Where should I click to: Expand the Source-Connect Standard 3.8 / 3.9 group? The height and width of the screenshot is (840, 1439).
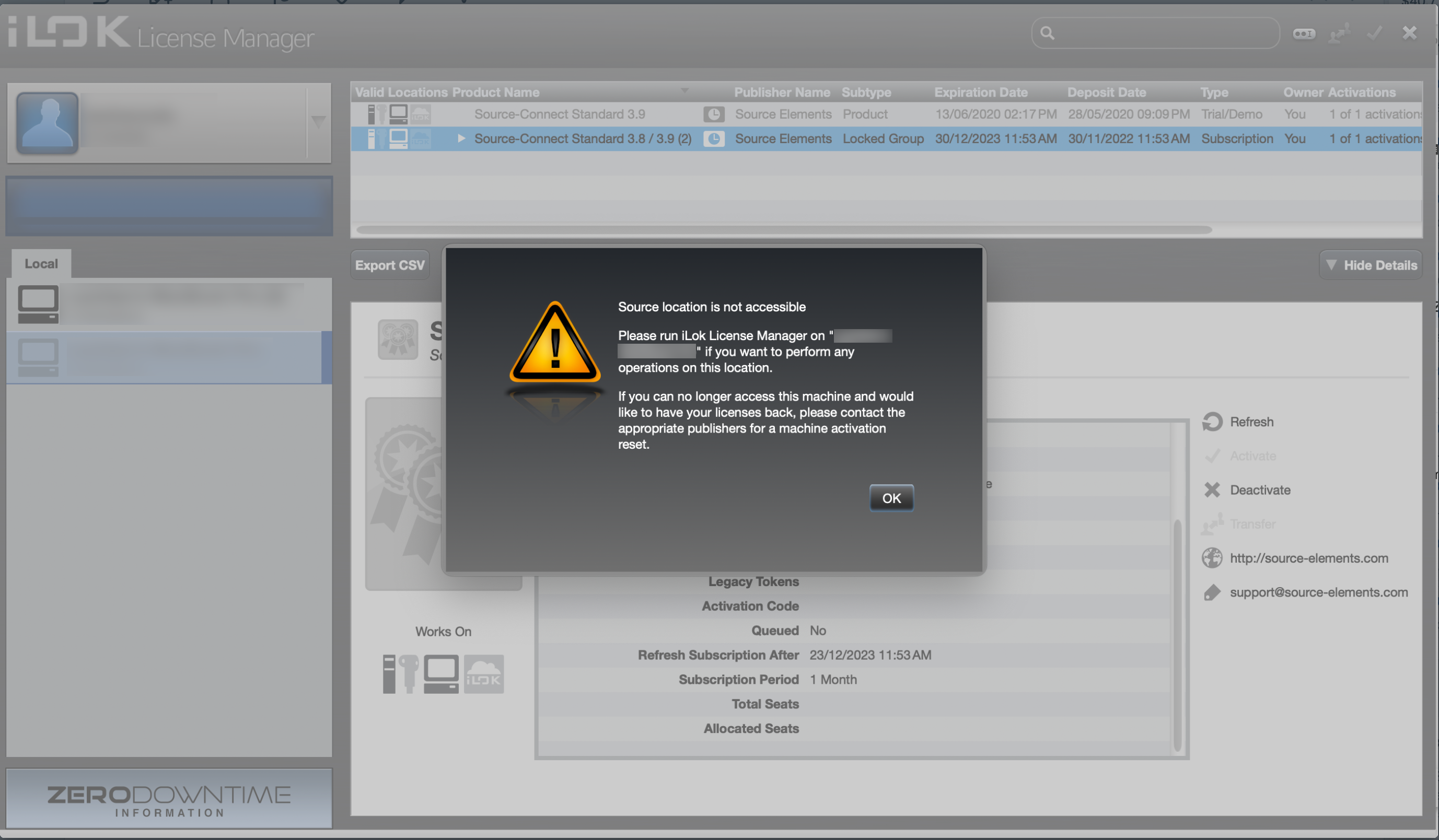[461, 139]
